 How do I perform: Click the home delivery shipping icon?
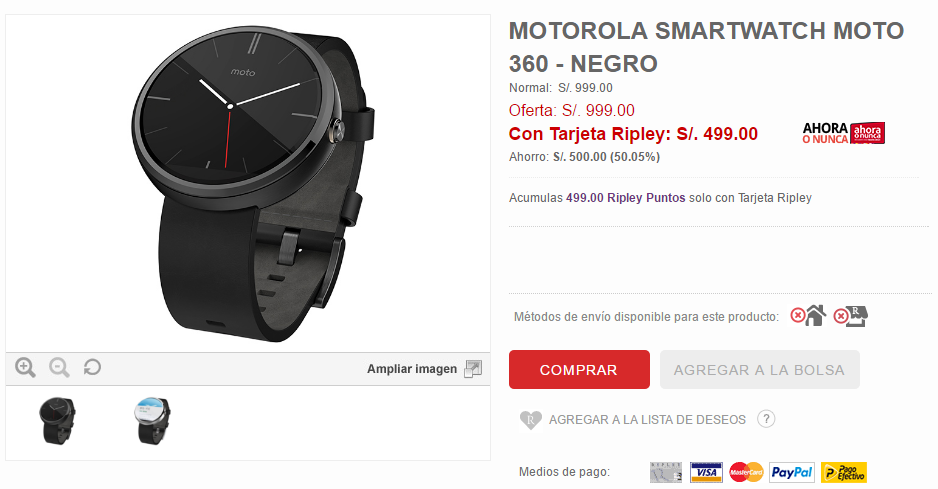click(x=808, y=315)
